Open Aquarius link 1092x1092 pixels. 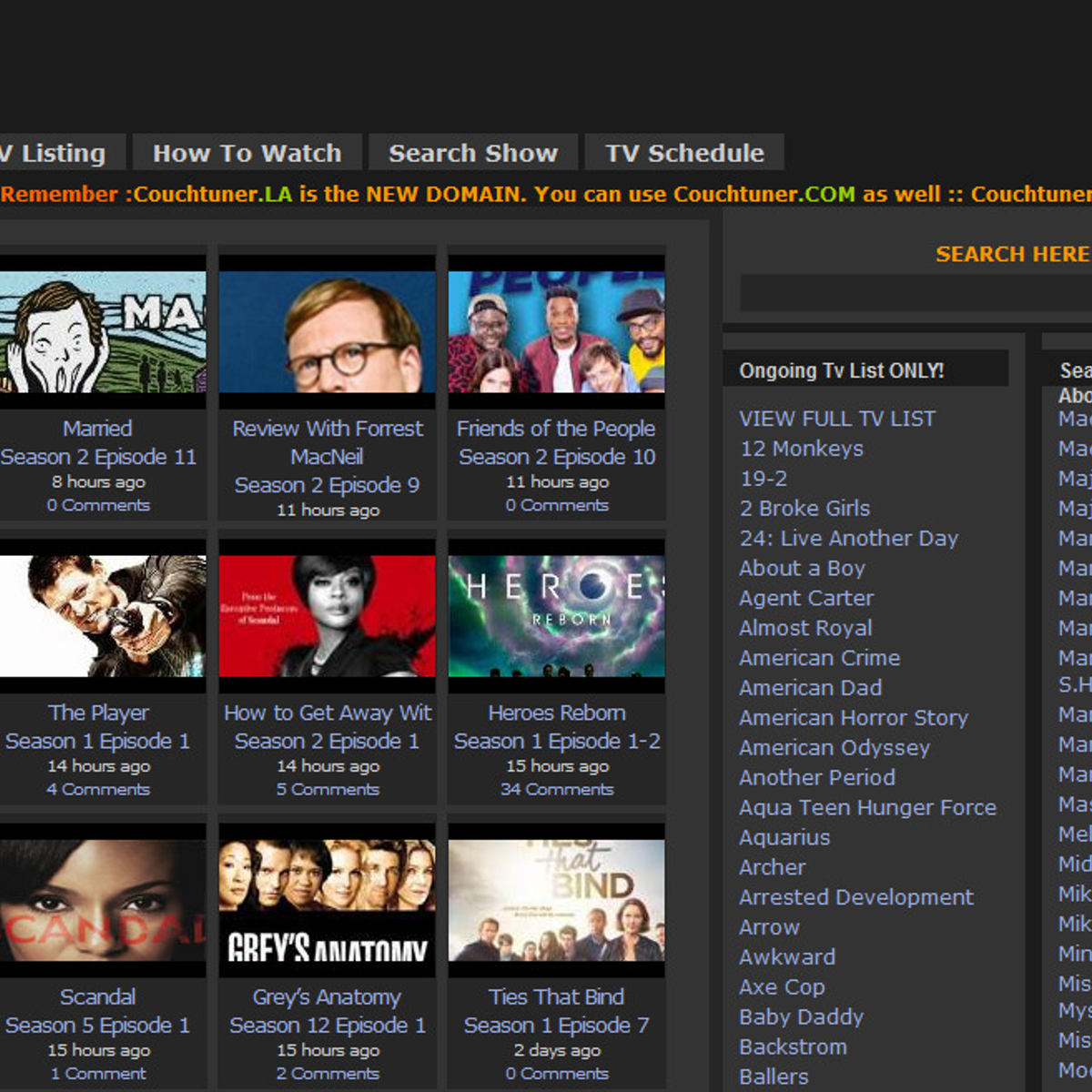coord(784,837)
